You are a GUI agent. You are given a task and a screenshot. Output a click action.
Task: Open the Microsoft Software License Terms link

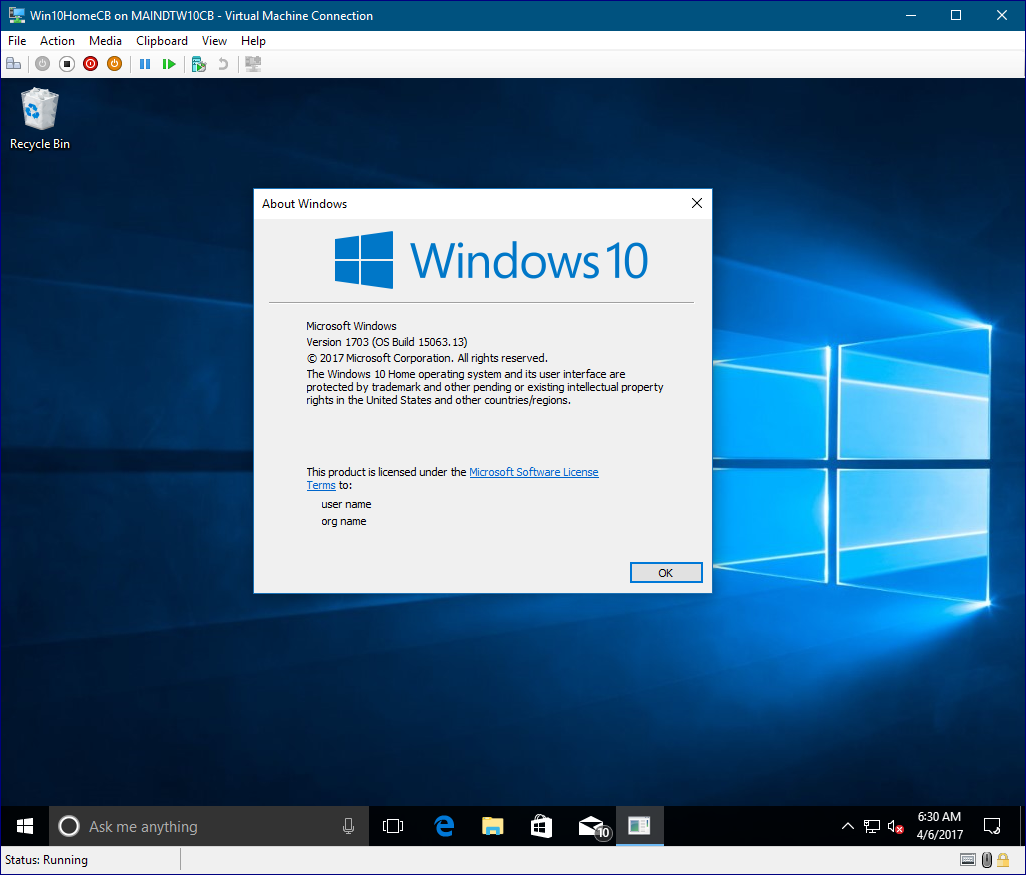[x=533, y=472]
